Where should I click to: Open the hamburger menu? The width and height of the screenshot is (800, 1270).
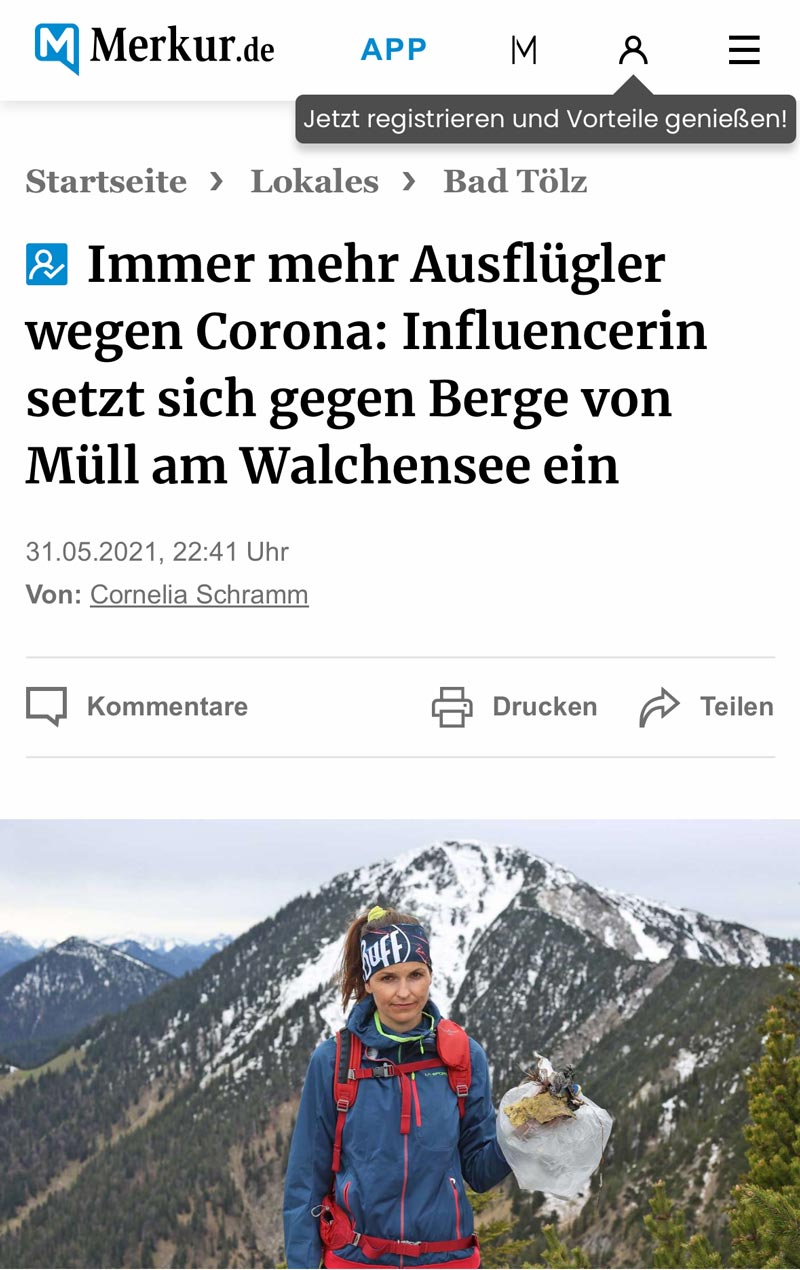(x=744, y=49)
